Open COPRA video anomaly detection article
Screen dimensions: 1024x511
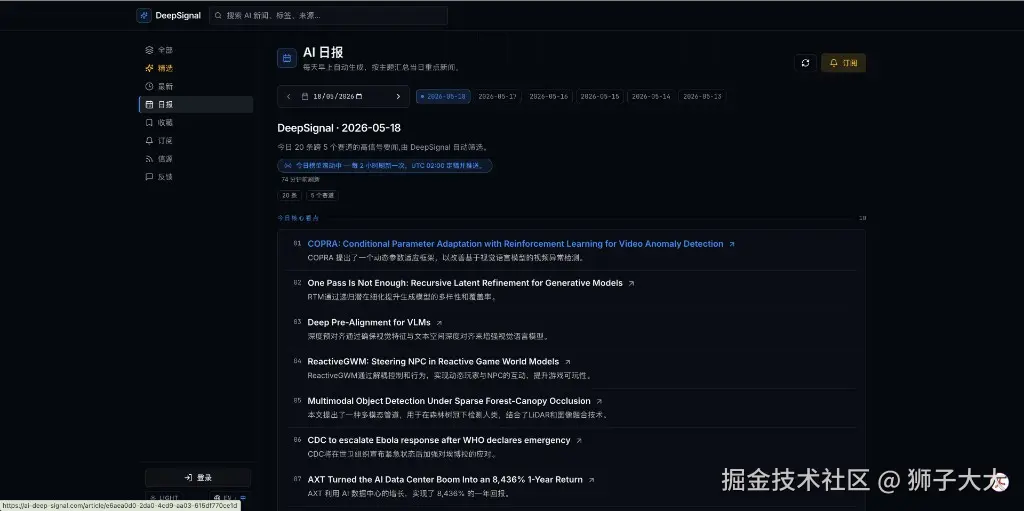point(515,244)
